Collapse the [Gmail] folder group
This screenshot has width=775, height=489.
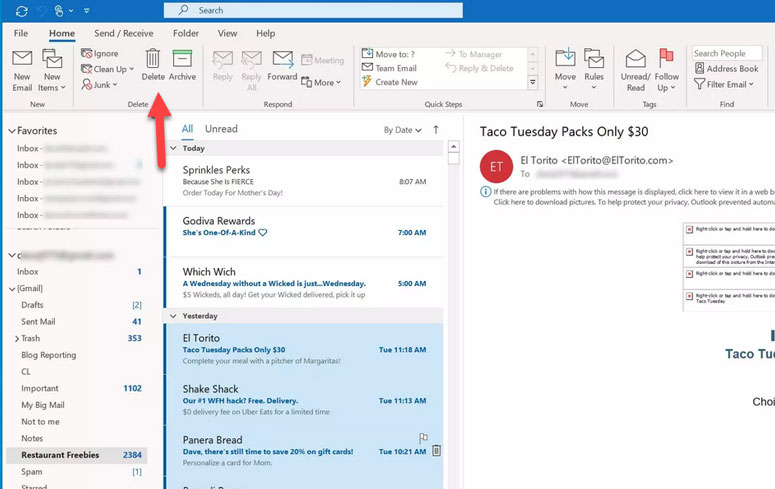click(x=12, y=289)
